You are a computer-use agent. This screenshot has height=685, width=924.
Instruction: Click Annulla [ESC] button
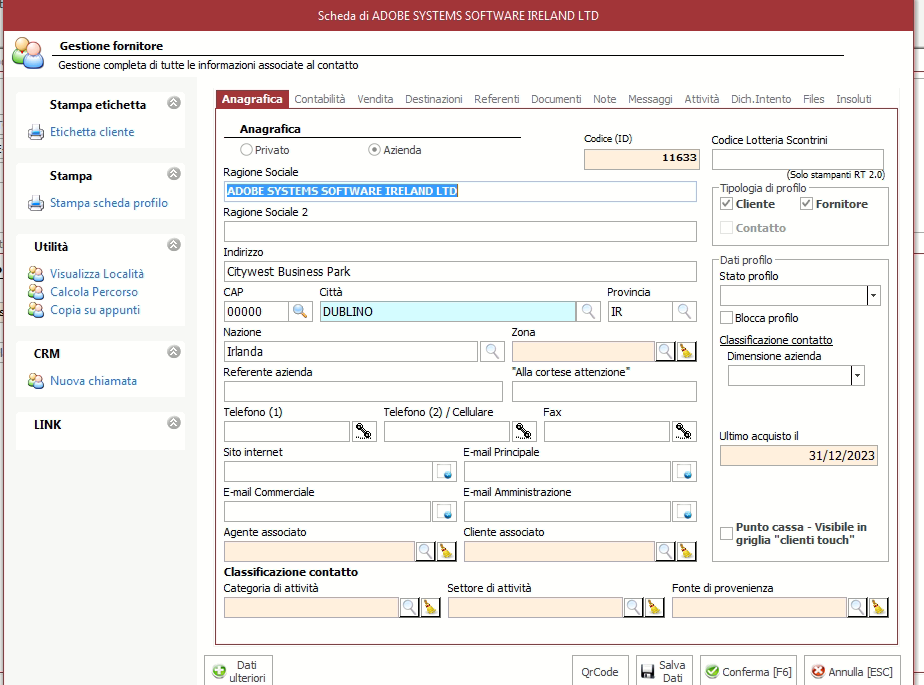[x=852, y=671]
